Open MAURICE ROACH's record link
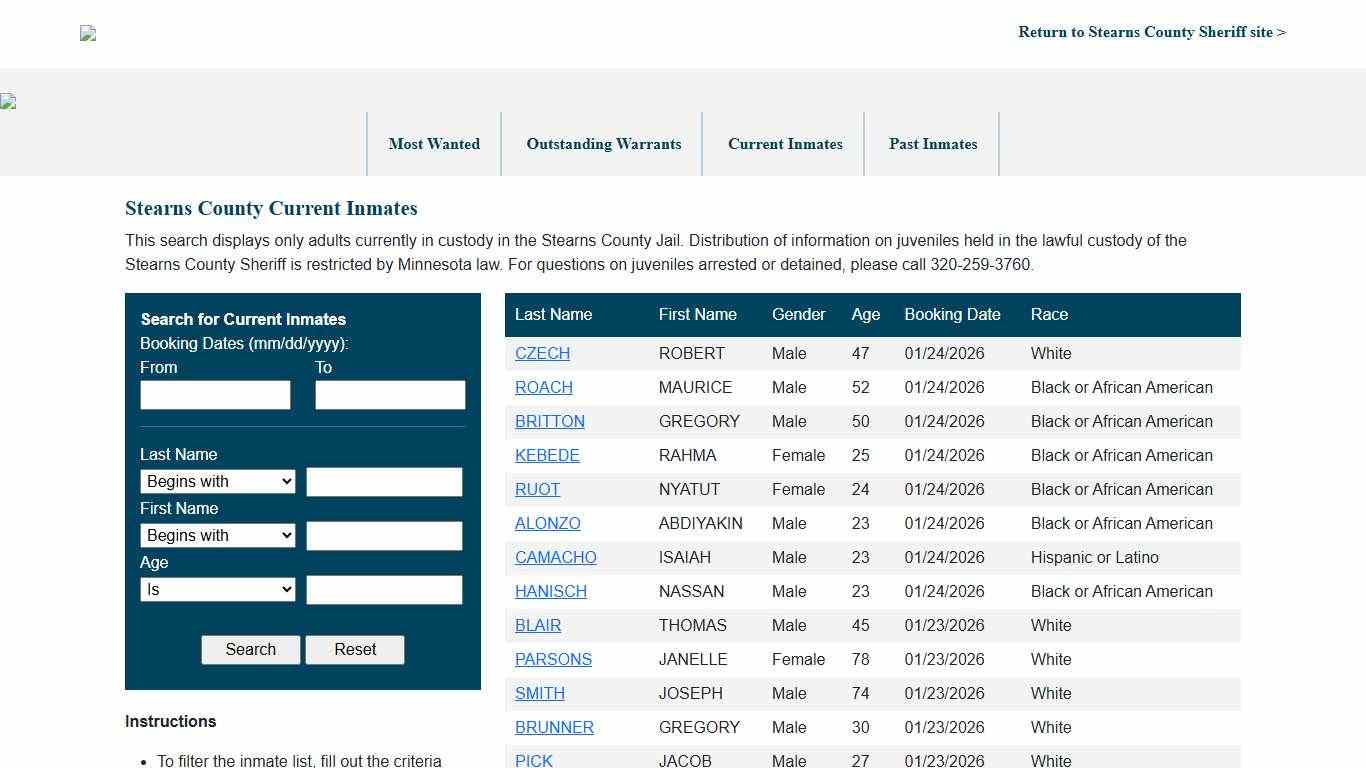 pyautogui.click(x=543, y=387)
